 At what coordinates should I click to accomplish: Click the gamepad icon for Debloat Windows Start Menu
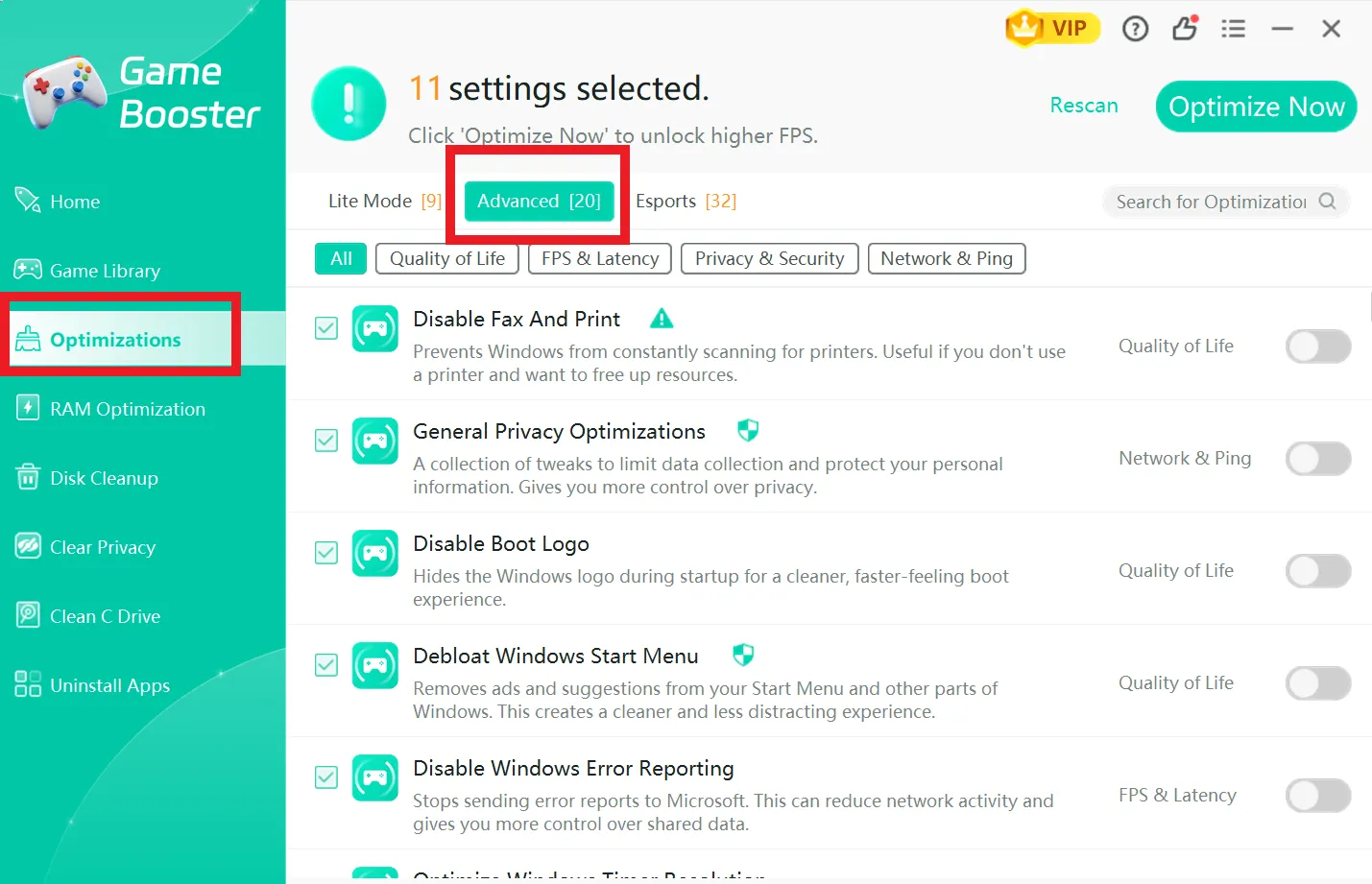point(375,666)
